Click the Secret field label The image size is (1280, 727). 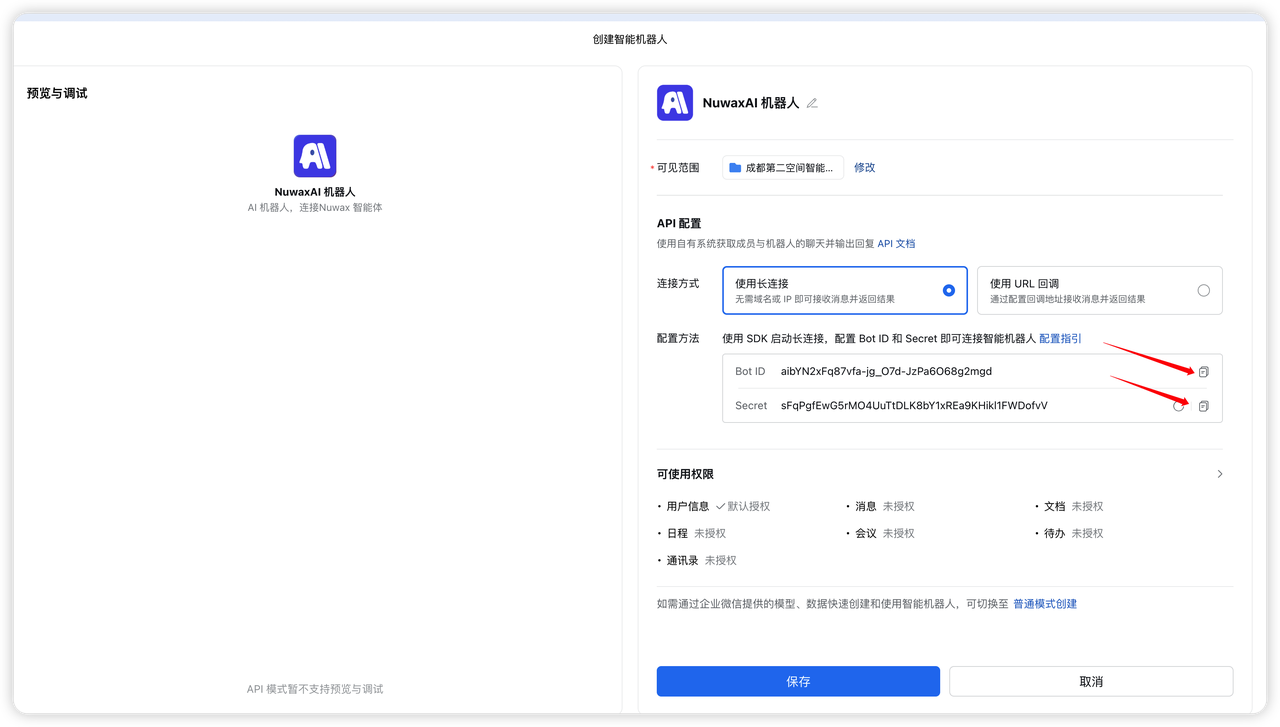click(751, 406)
